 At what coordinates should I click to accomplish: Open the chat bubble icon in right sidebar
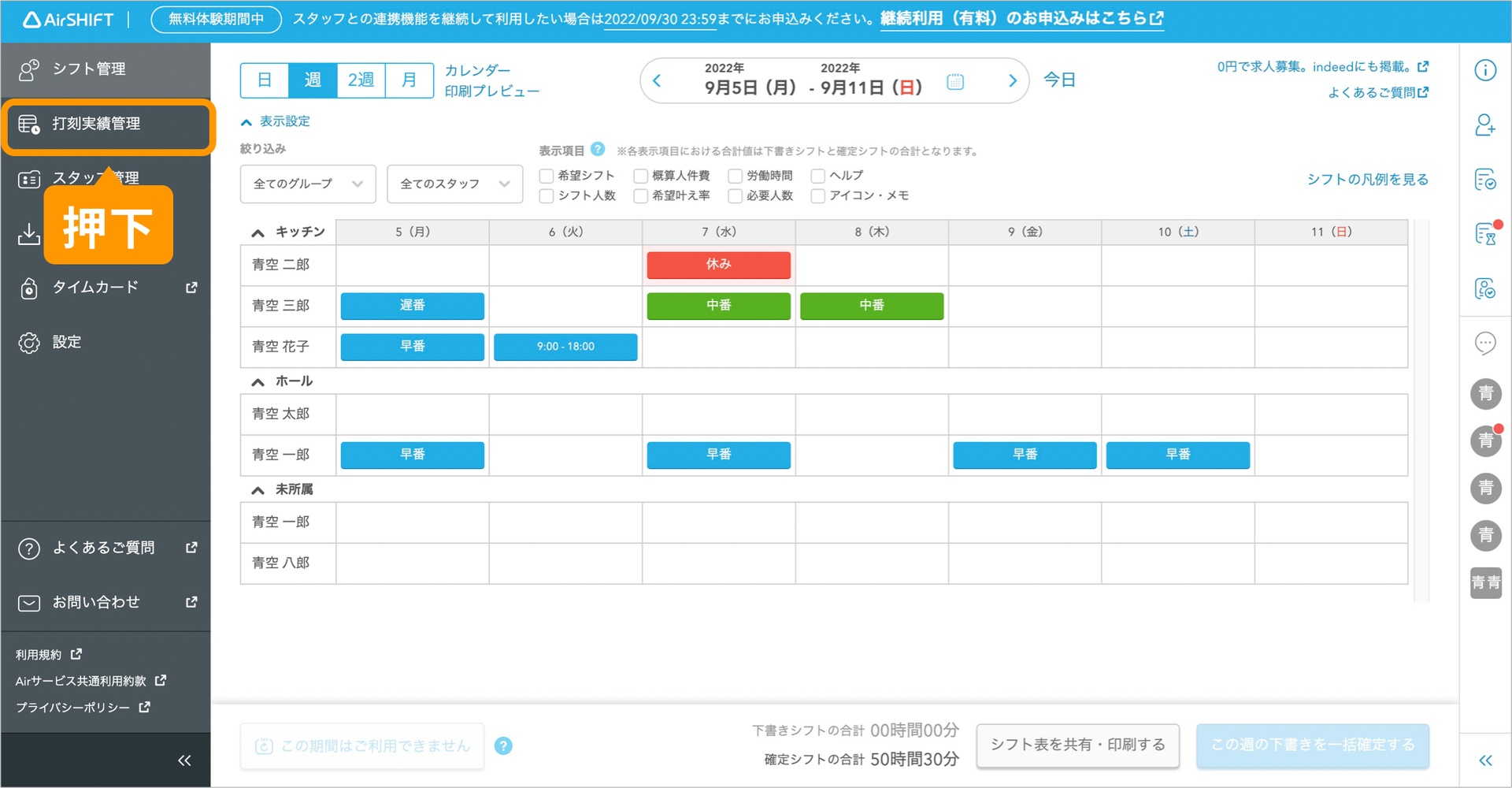click(x=1484, y=344)
